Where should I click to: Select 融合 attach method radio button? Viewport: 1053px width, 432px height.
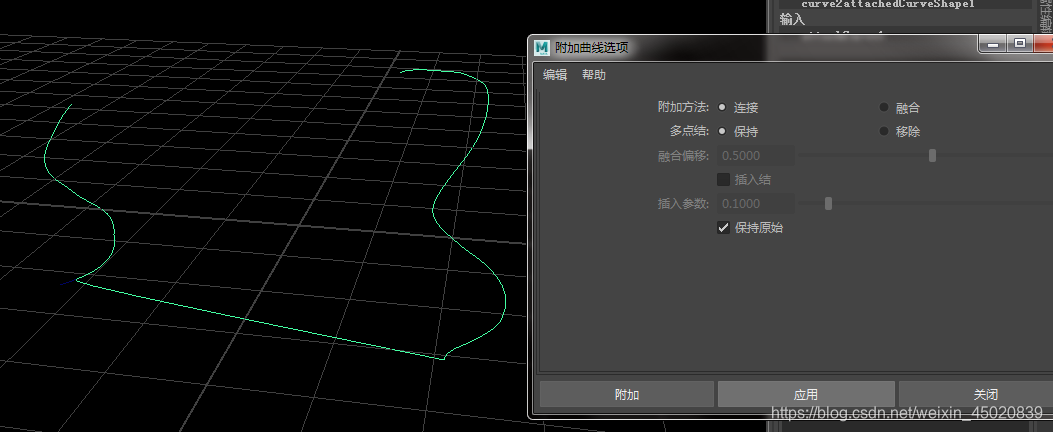click(x=884, y=107)
